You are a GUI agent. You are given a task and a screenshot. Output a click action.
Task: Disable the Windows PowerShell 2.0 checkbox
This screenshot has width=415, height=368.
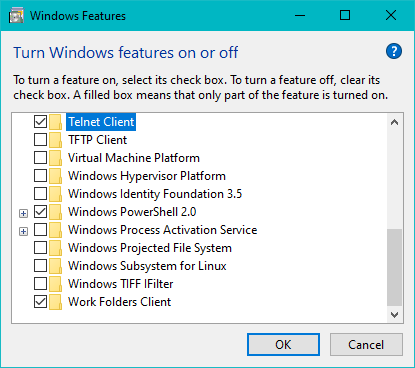[40, 212]
